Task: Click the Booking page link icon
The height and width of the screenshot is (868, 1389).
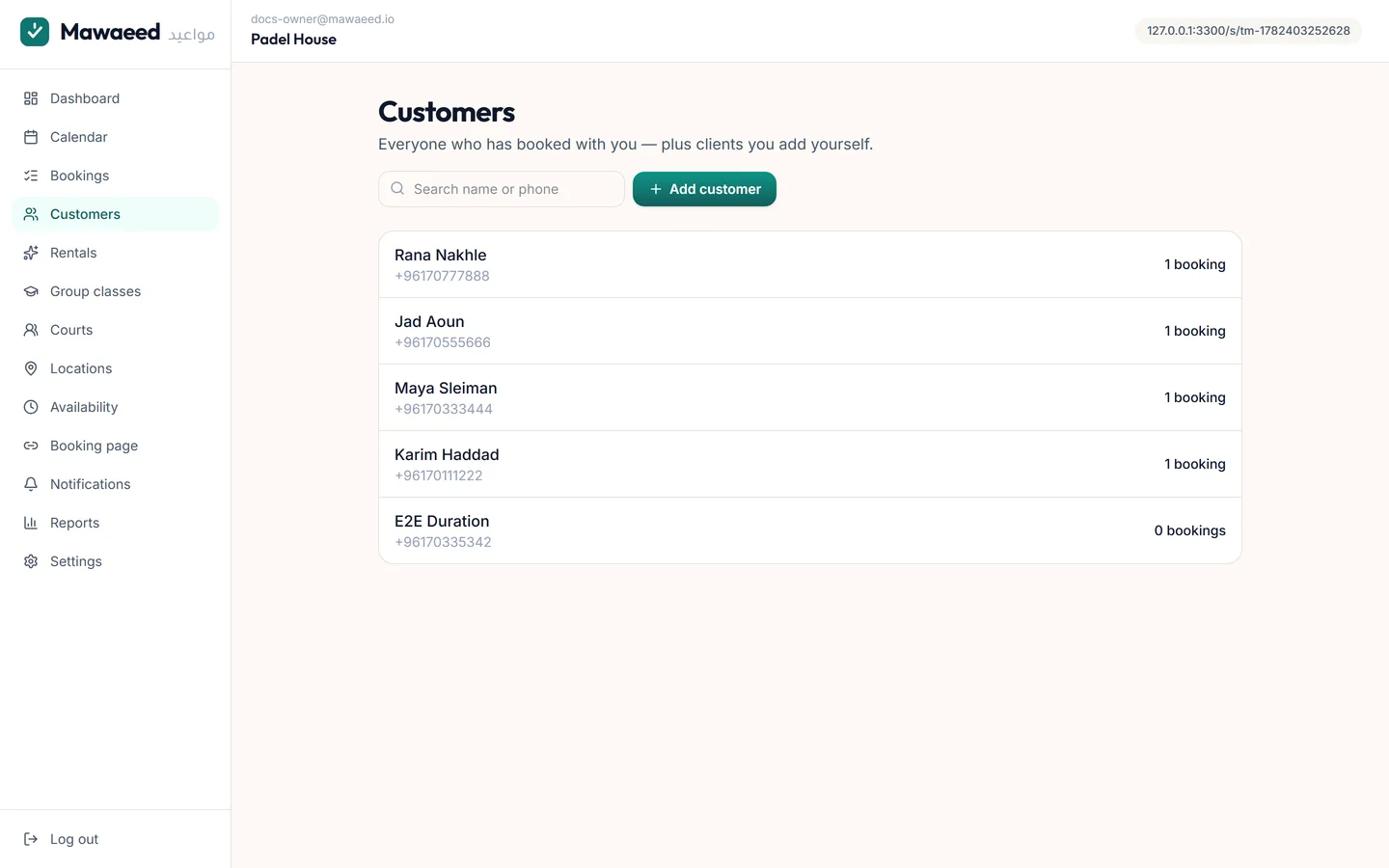Action: 31,446
